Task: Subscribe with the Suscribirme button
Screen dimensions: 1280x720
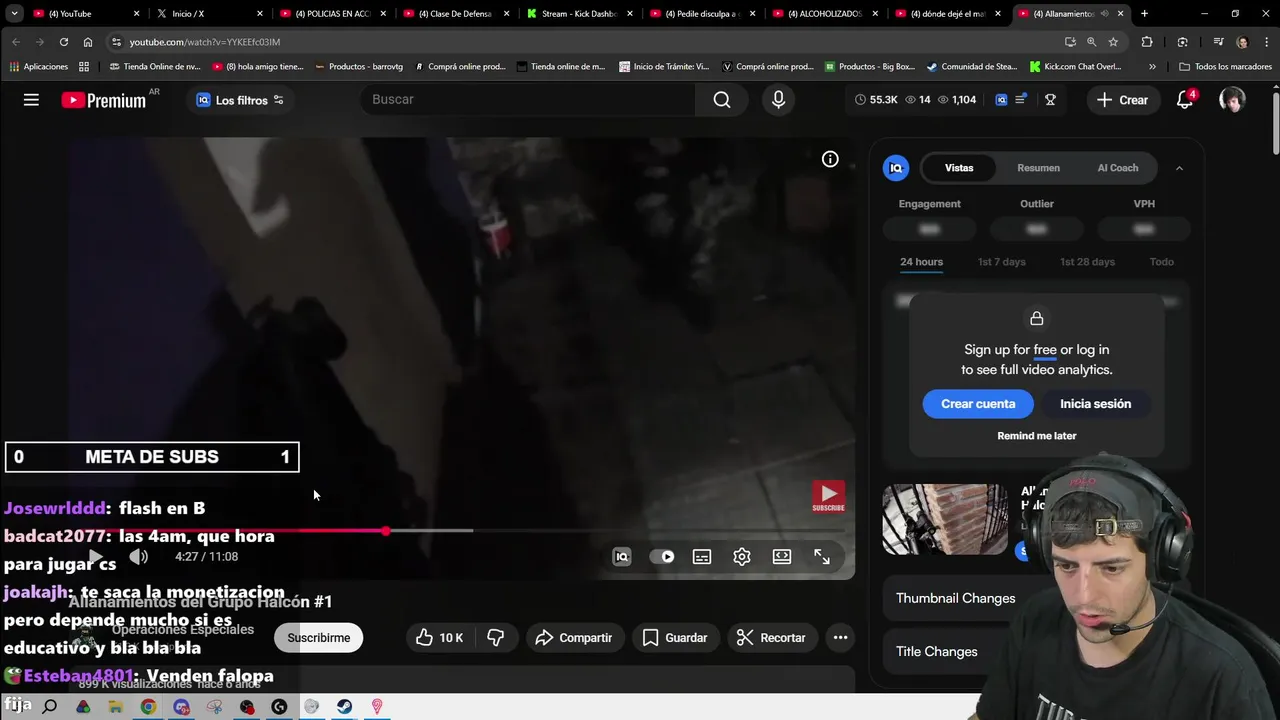Action: pyautogui.click(x=319, y=637)
